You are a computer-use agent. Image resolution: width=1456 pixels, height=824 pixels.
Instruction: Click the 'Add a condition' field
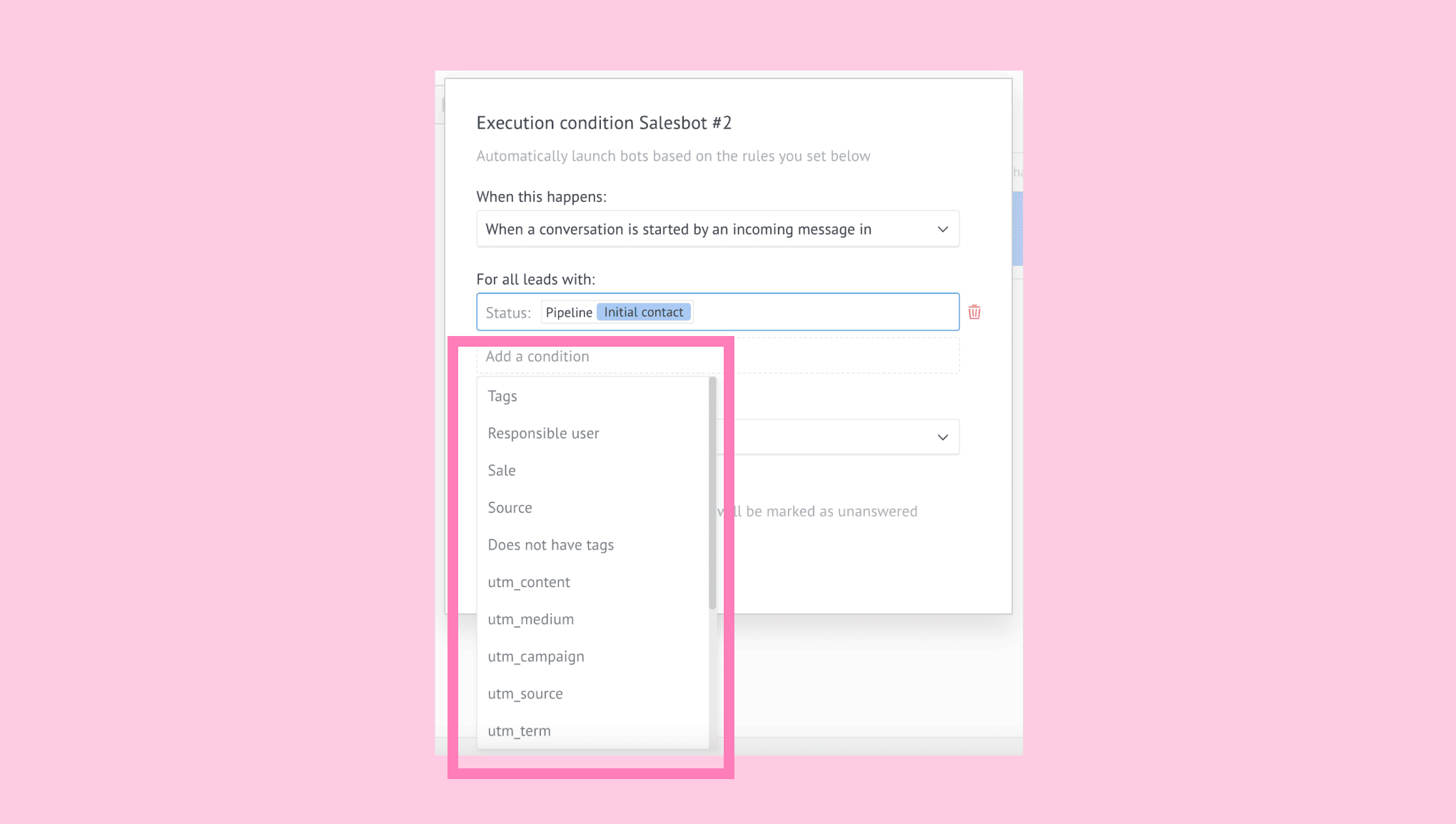717,356
